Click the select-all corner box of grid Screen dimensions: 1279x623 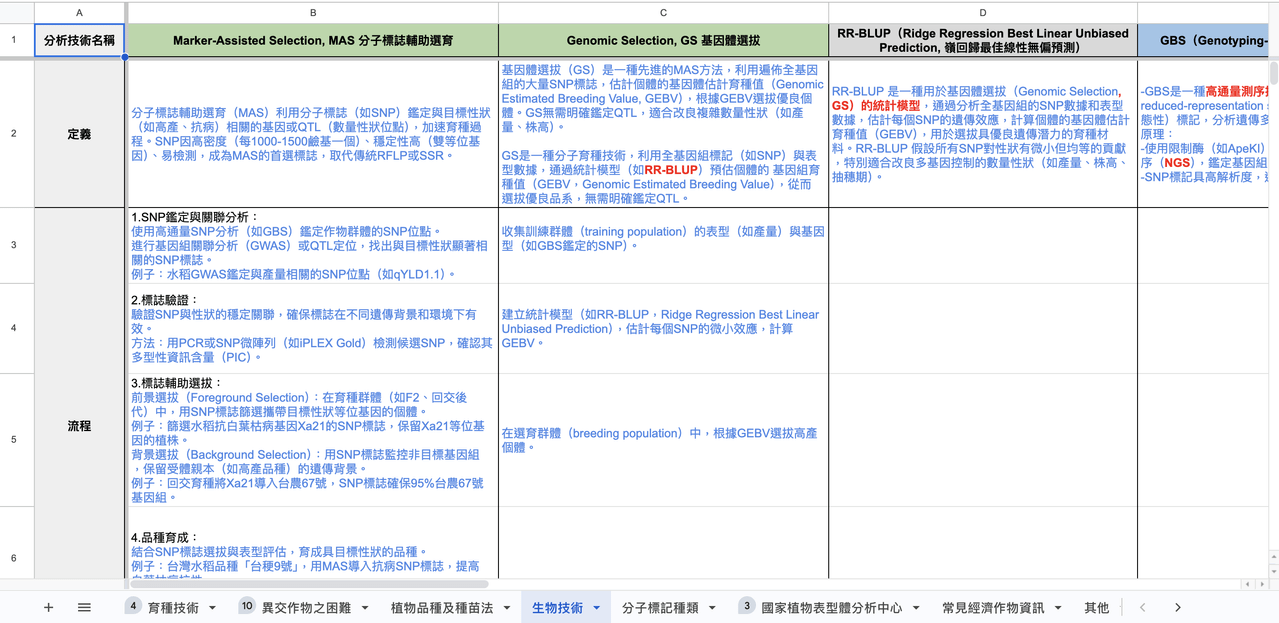pyautogui.click(x=17, y=12)
